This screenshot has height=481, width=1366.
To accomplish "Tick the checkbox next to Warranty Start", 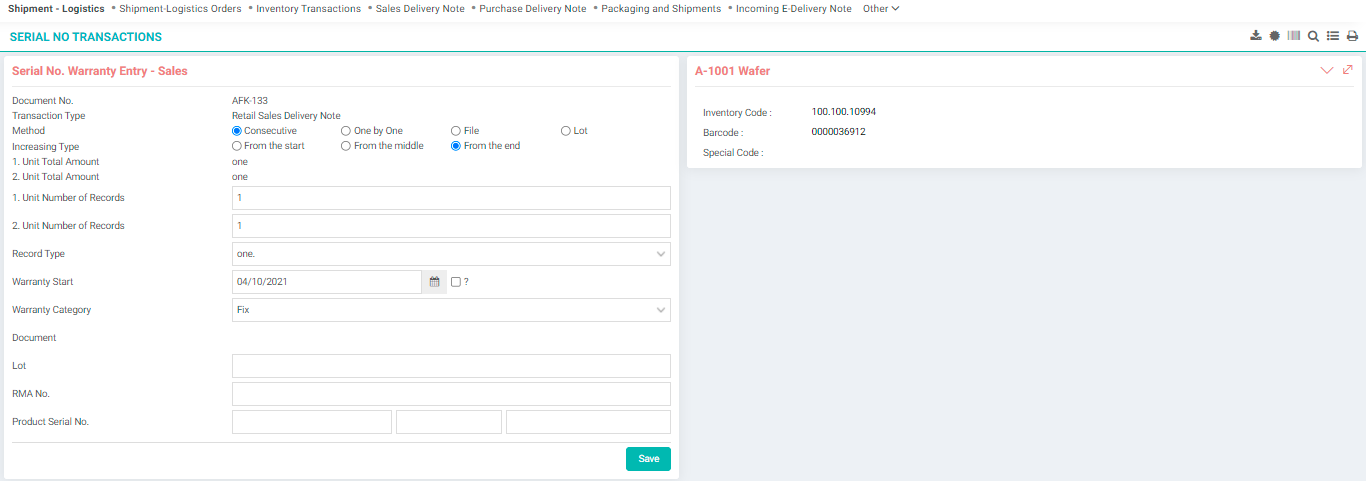I will [x=456, y=282].
